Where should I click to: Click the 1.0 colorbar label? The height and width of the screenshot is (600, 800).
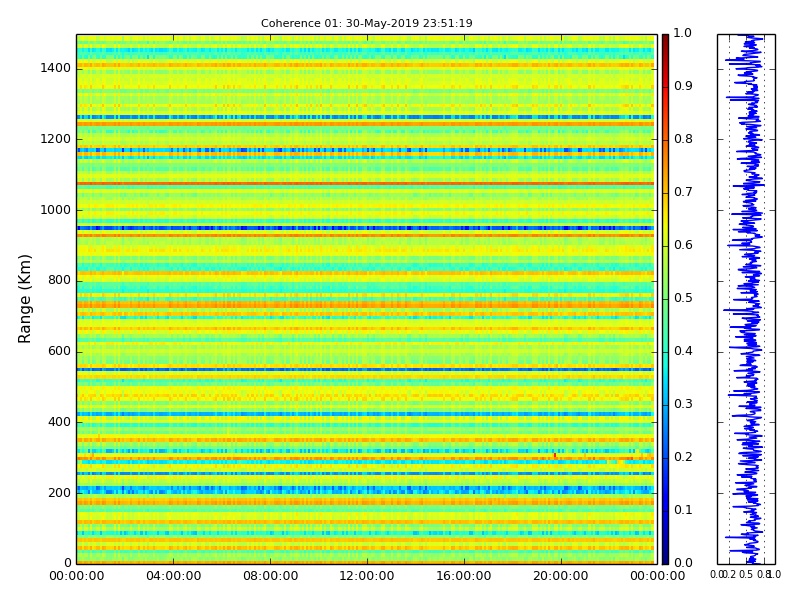(683, 33)
